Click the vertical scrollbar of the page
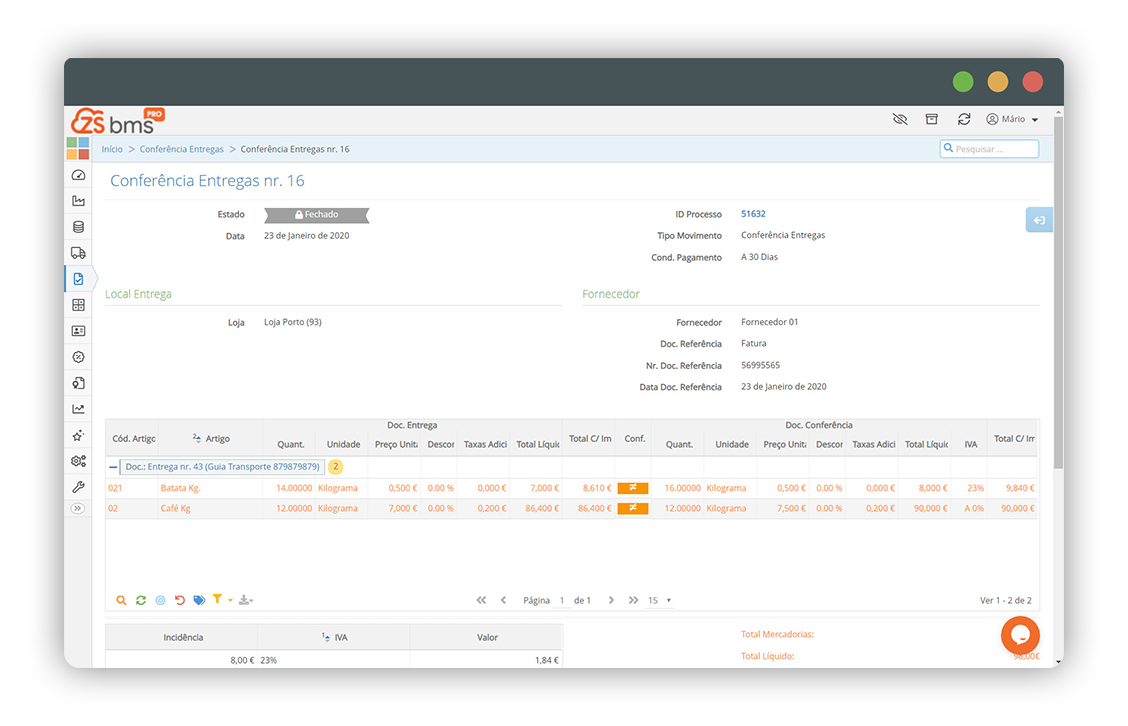This screenshot has height=726, width=1128. click(1058, 291)
